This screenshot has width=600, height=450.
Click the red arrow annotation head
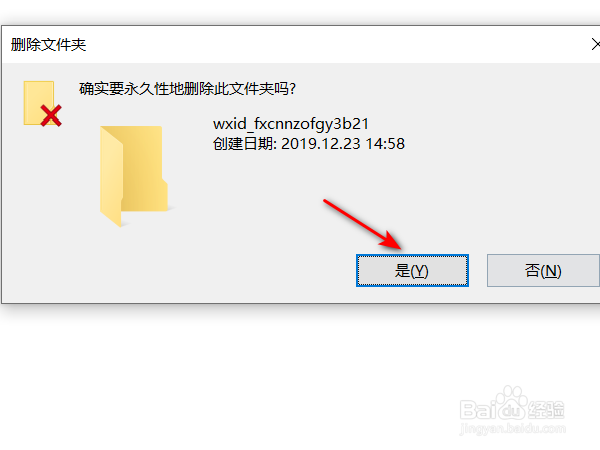pyautogui.click(x=391, y=241)
